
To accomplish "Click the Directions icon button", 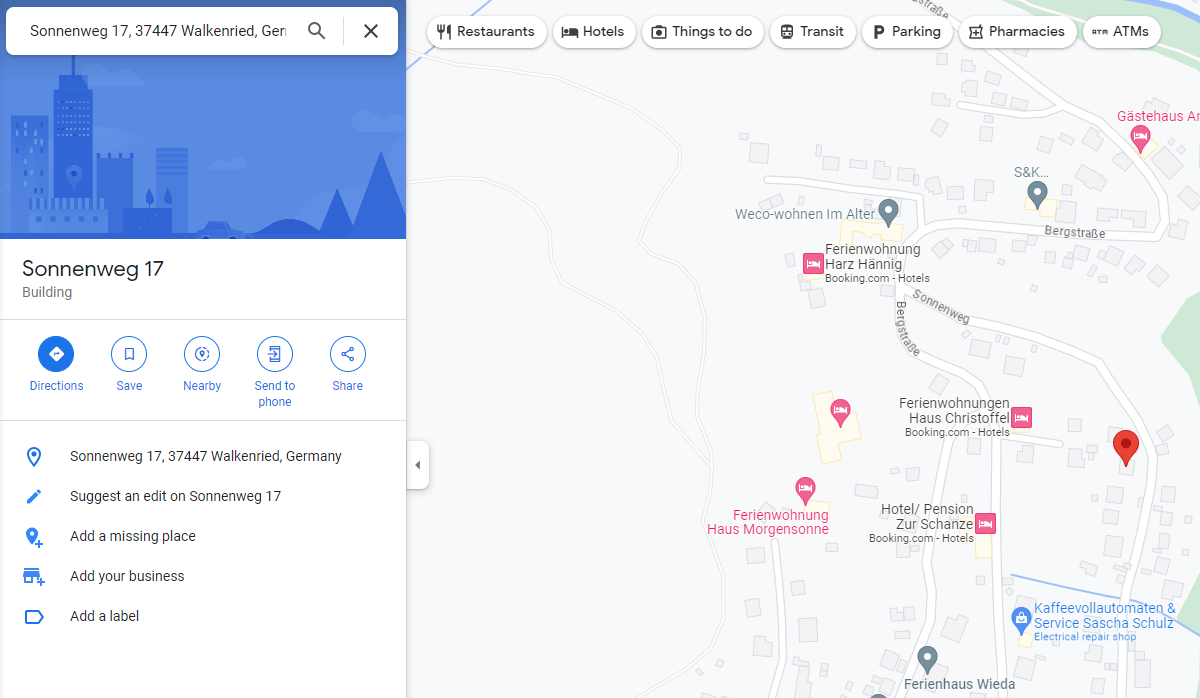I will click(x=56, y=354).
